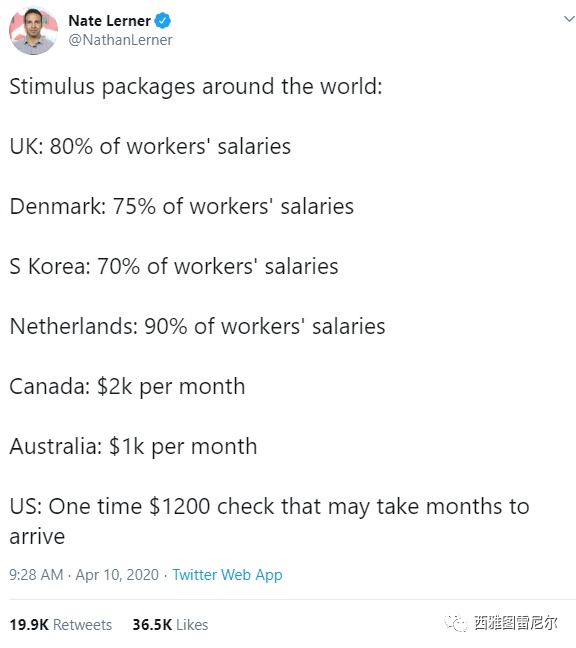
Task: Visit the @NathanLerner handle
Action: point(120,40)
